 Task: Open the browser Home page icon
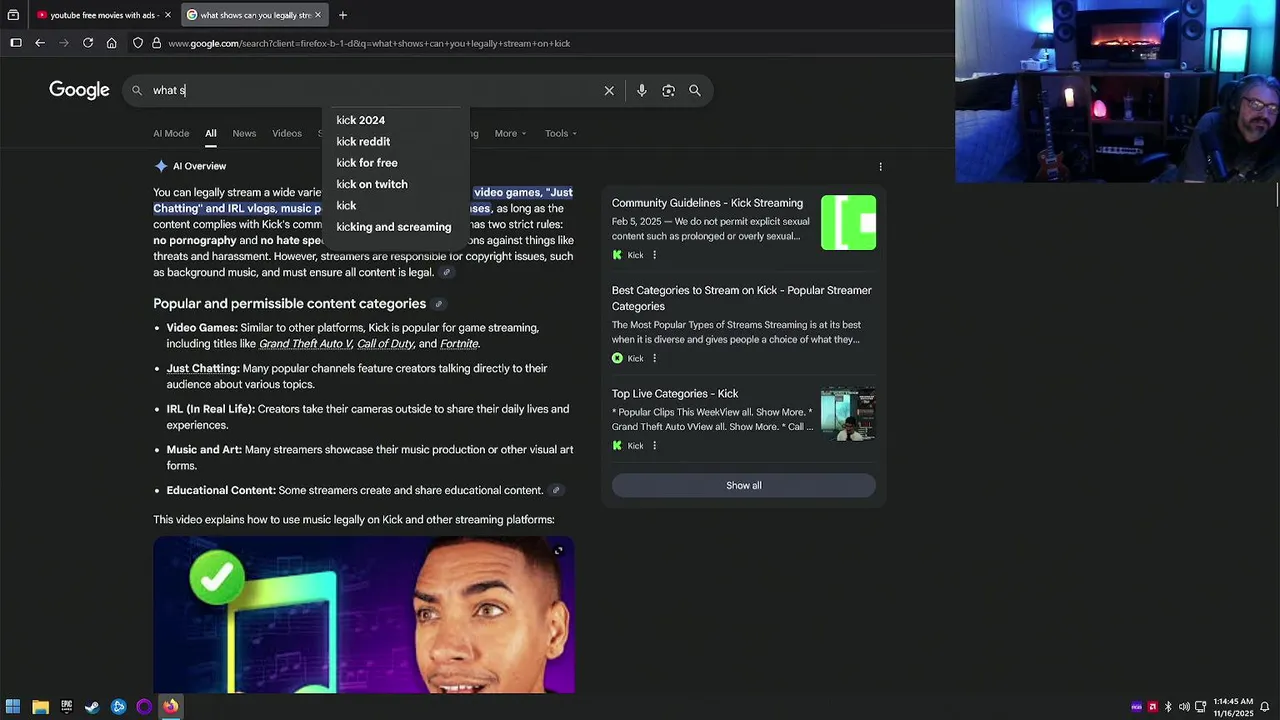click(112, 43)
